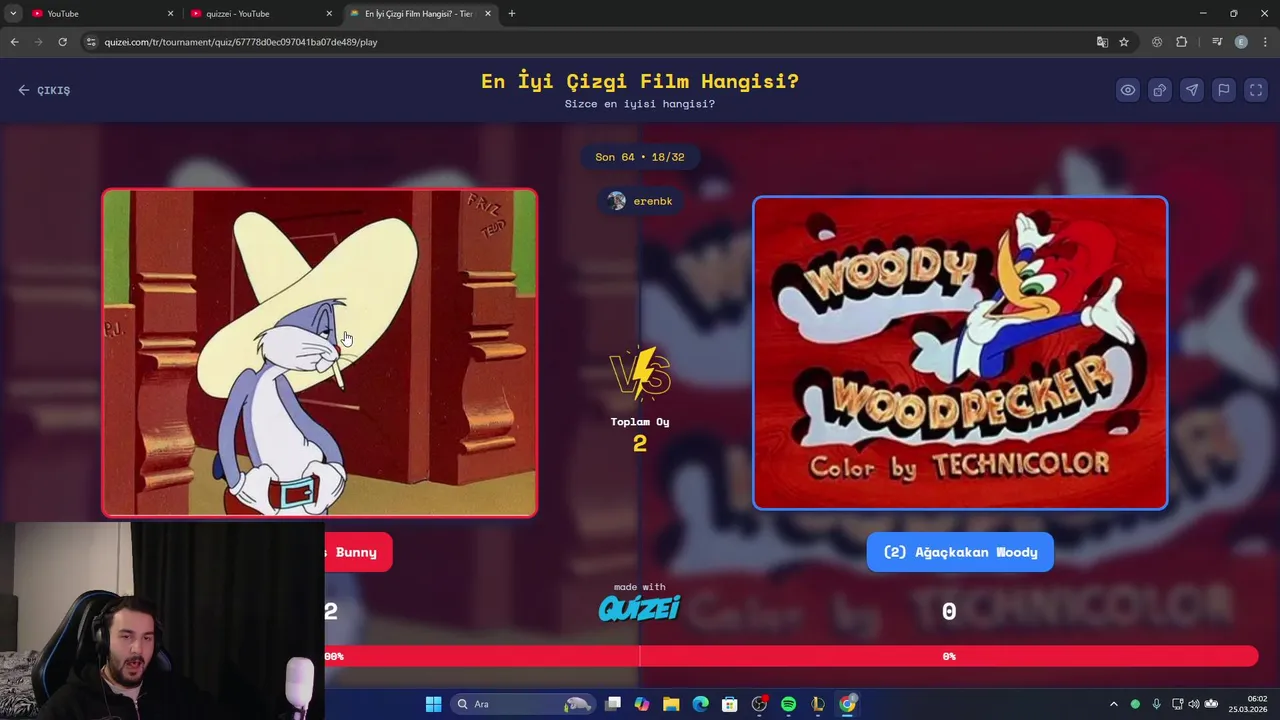The height and width of the screenshot is (720, 1280).
Task: Expand the tab search dropdown arrow
Action: pyautogui.click(x=13, y=14)
